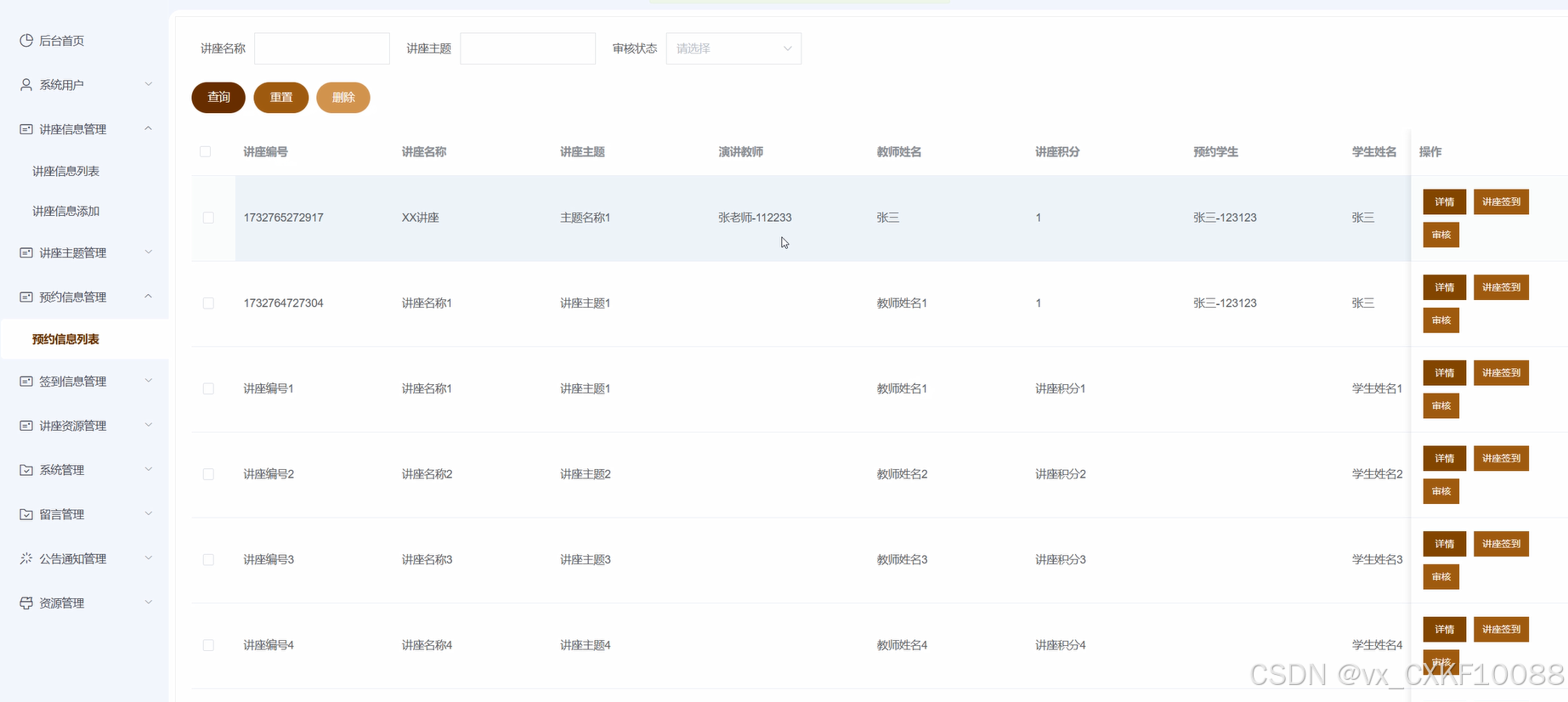Collapse the 预约信息管理 menu chevron
Image resolution: width=1568 pixels, height=702 pixels.
tap(149, 296)
